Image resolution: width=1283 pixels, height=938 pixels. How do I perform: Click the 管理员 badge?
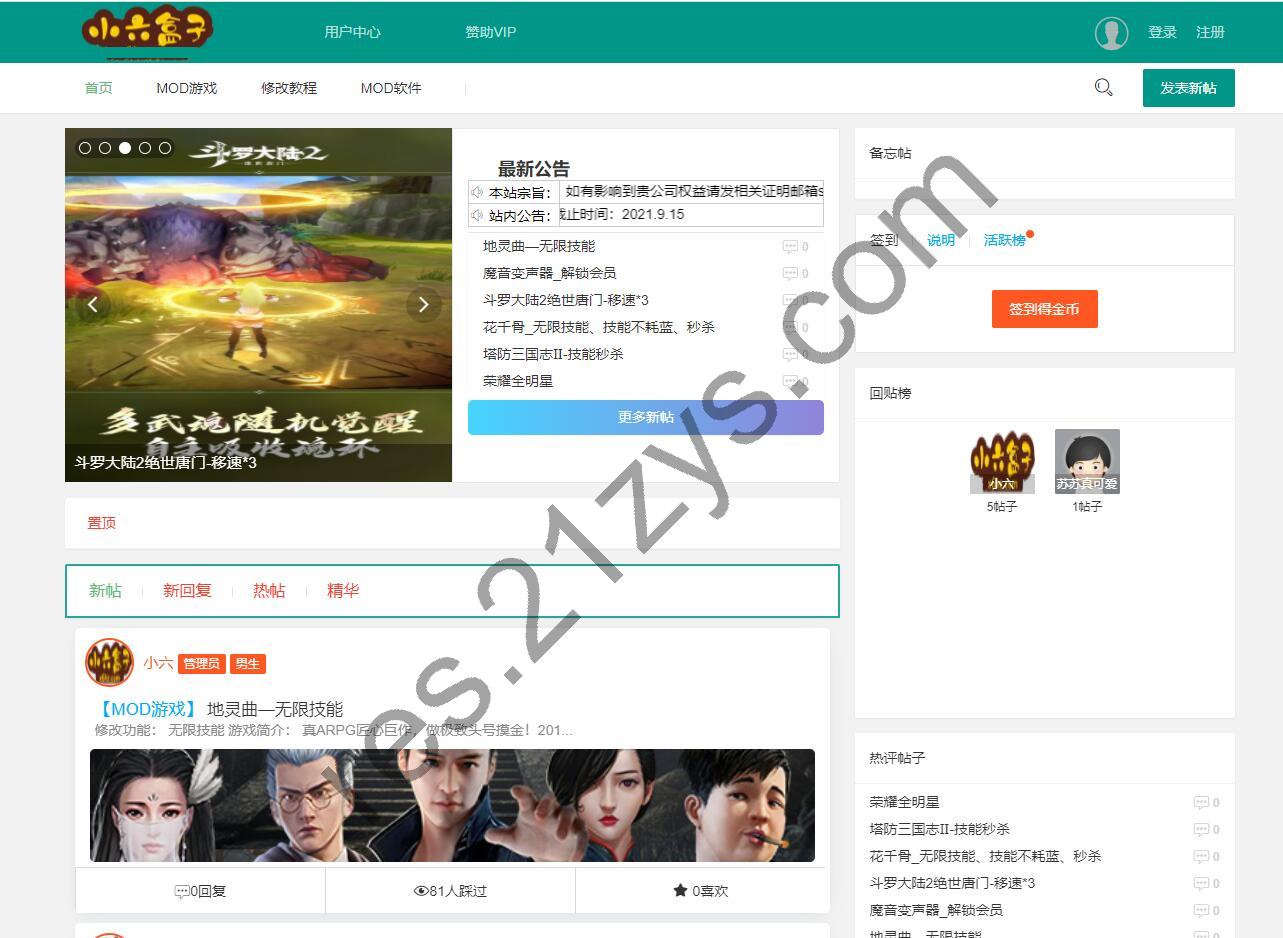[x=201, y=663]
